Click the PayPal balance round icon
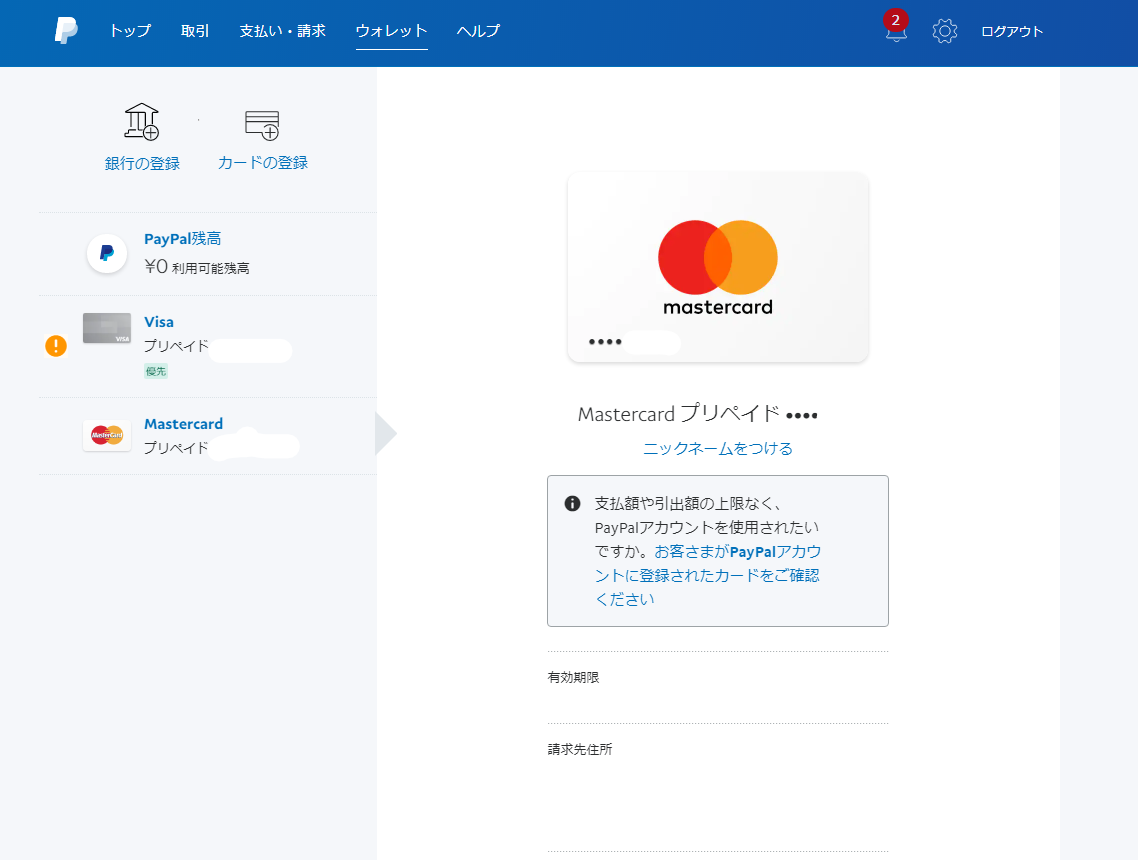 click(x=107, y=253)
